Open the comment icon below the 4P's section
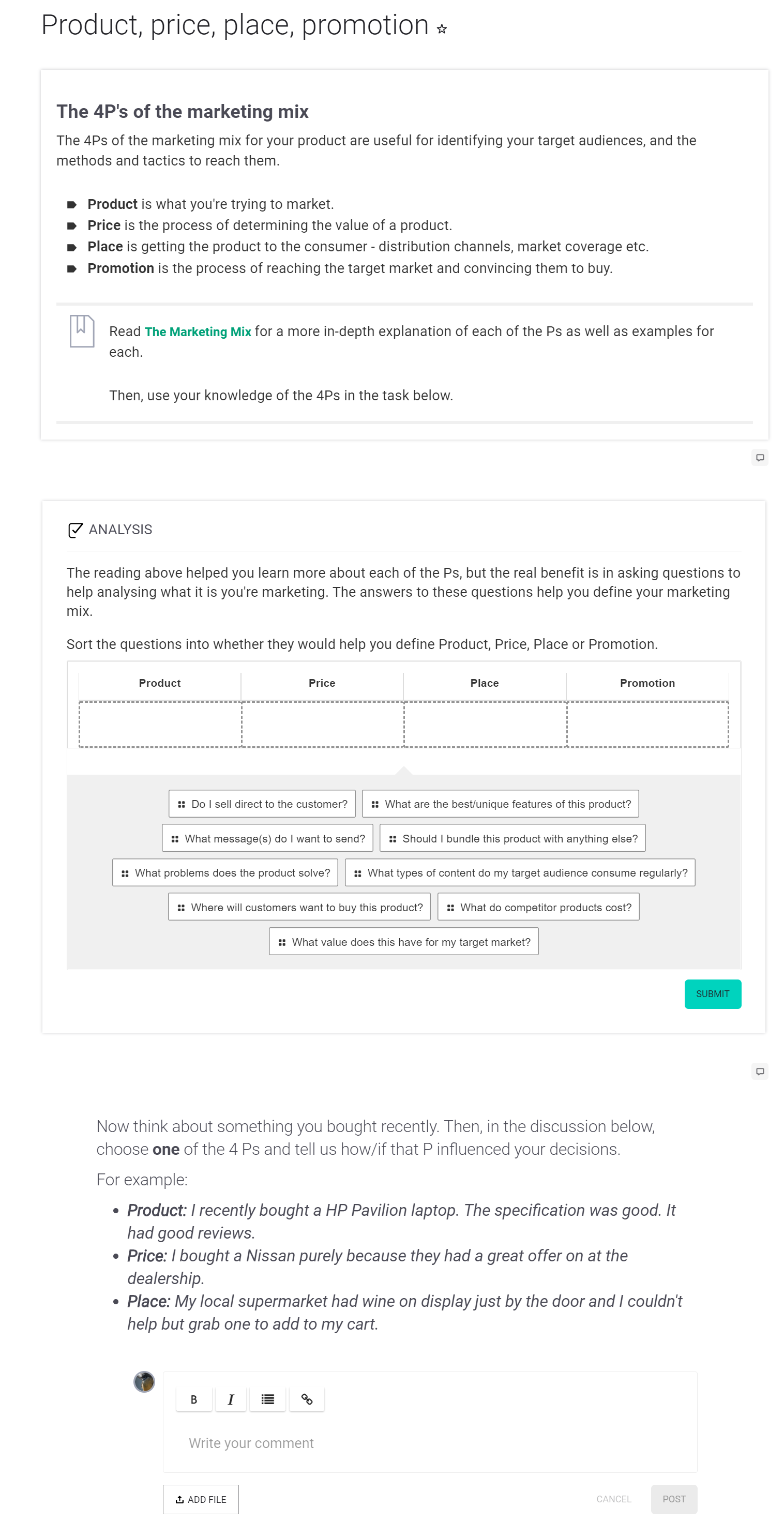Viewport: 784px width, 1522px height. [760, 457]
